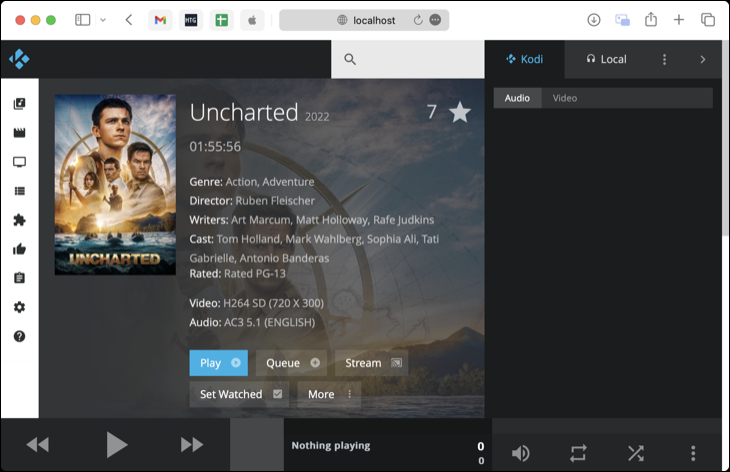The image size is (730, 472).
Task: Click the fast-forward playback button
Action: pyautogui.click(x=192, y=445)
